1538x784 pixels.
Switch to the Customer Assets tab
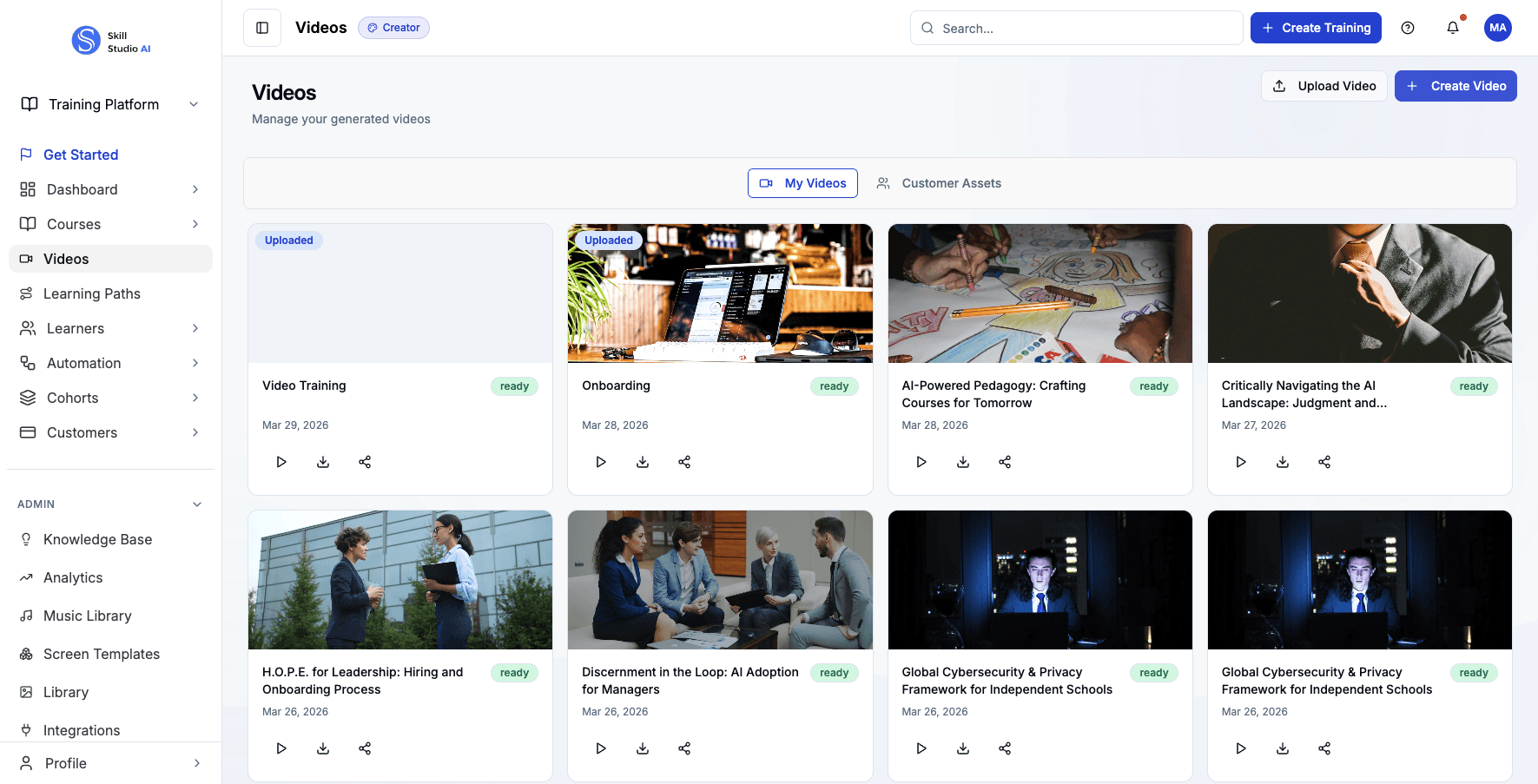(939, 182)
